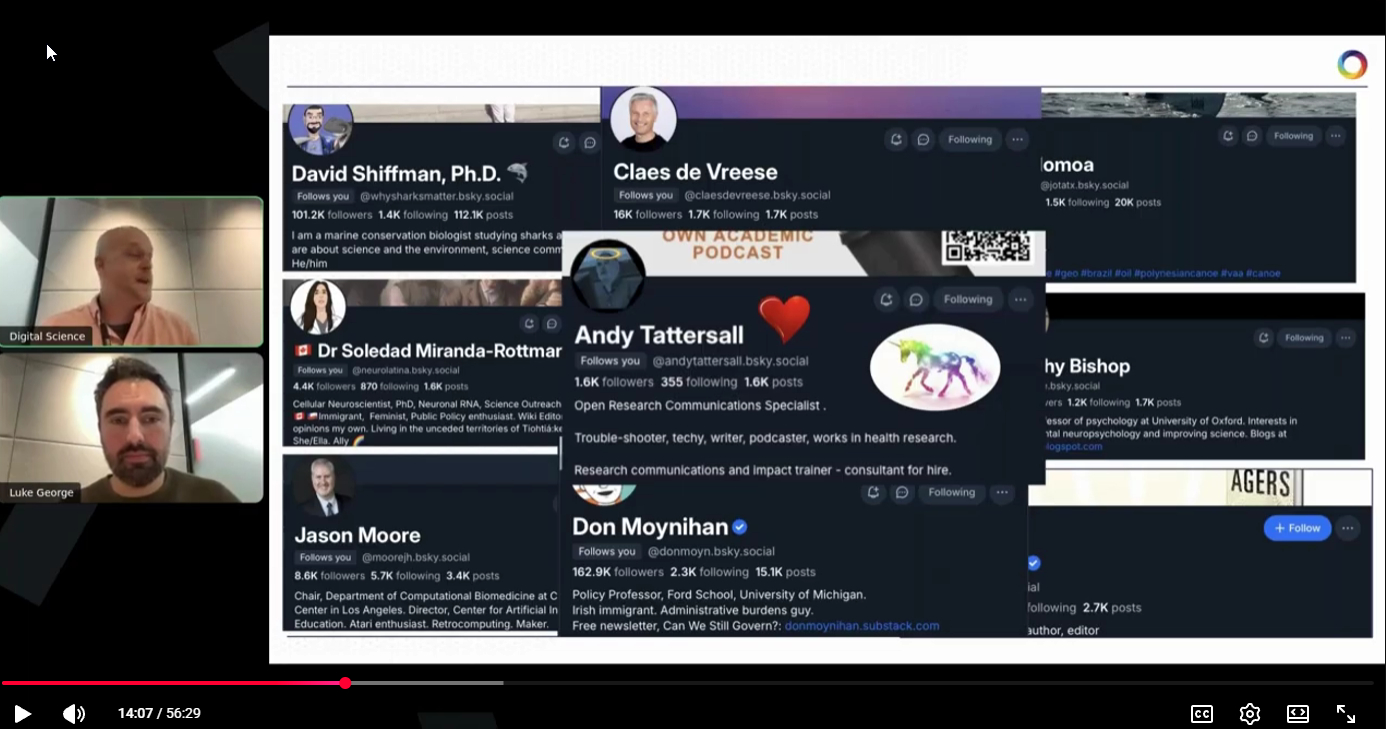Enter fullscreen mode for the video
Image resolution: width=1386 pixels, height=729 pixels.
point(1345,713)
